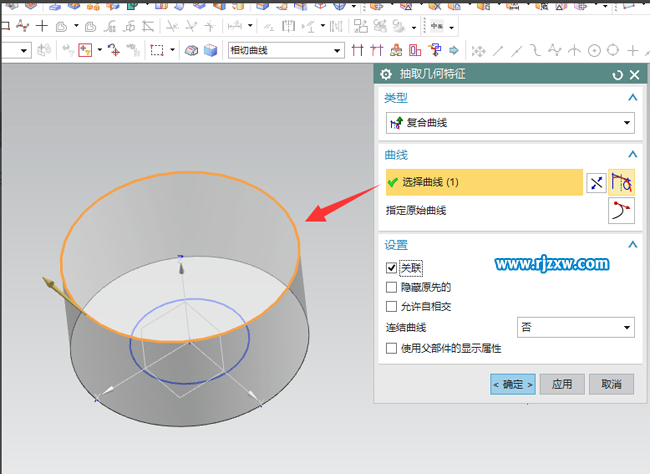Click the 选择曲线 (1) selection field

point(482,182)
